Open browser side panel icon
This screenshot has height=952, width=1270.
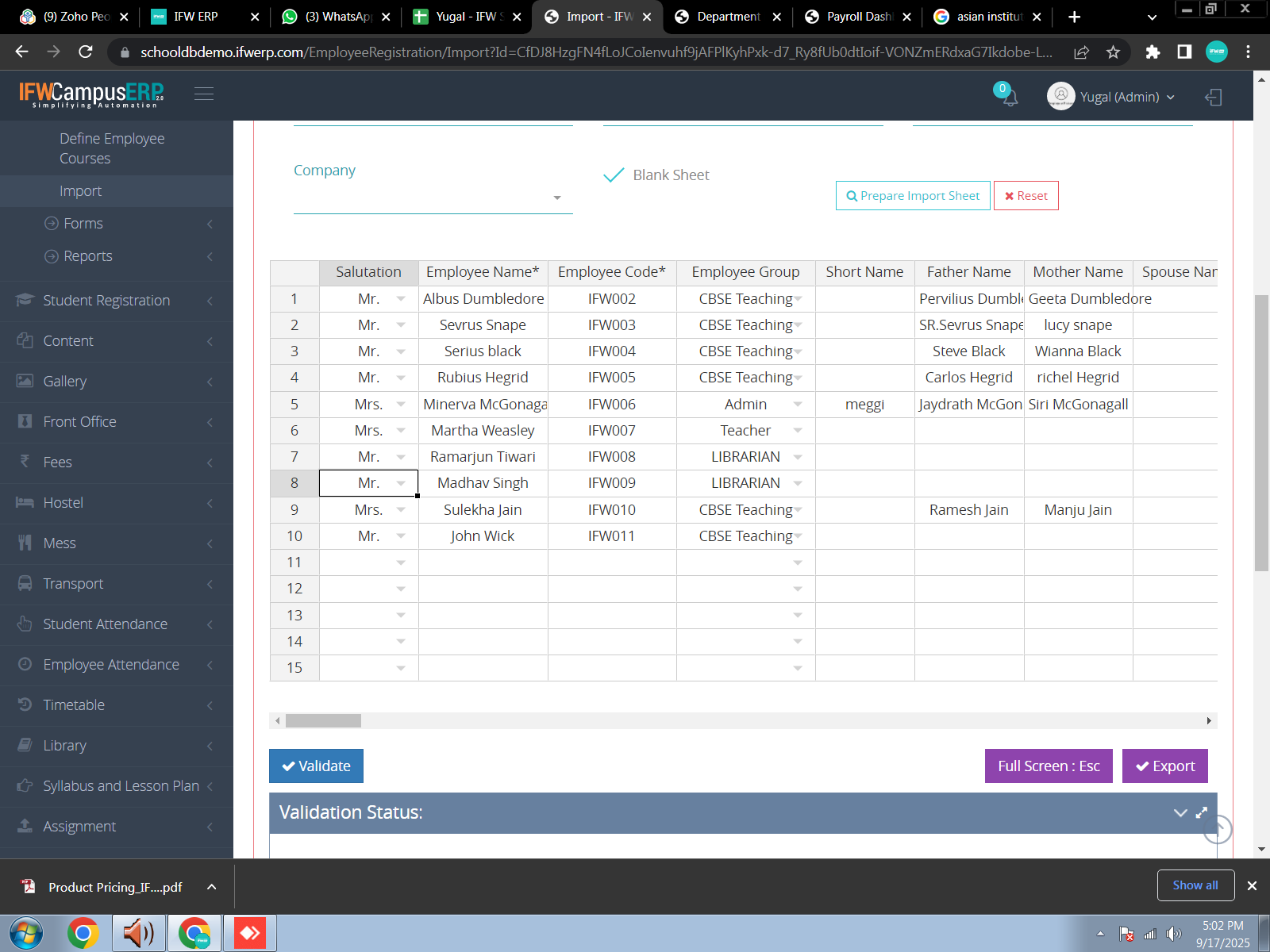[1184, 52]
